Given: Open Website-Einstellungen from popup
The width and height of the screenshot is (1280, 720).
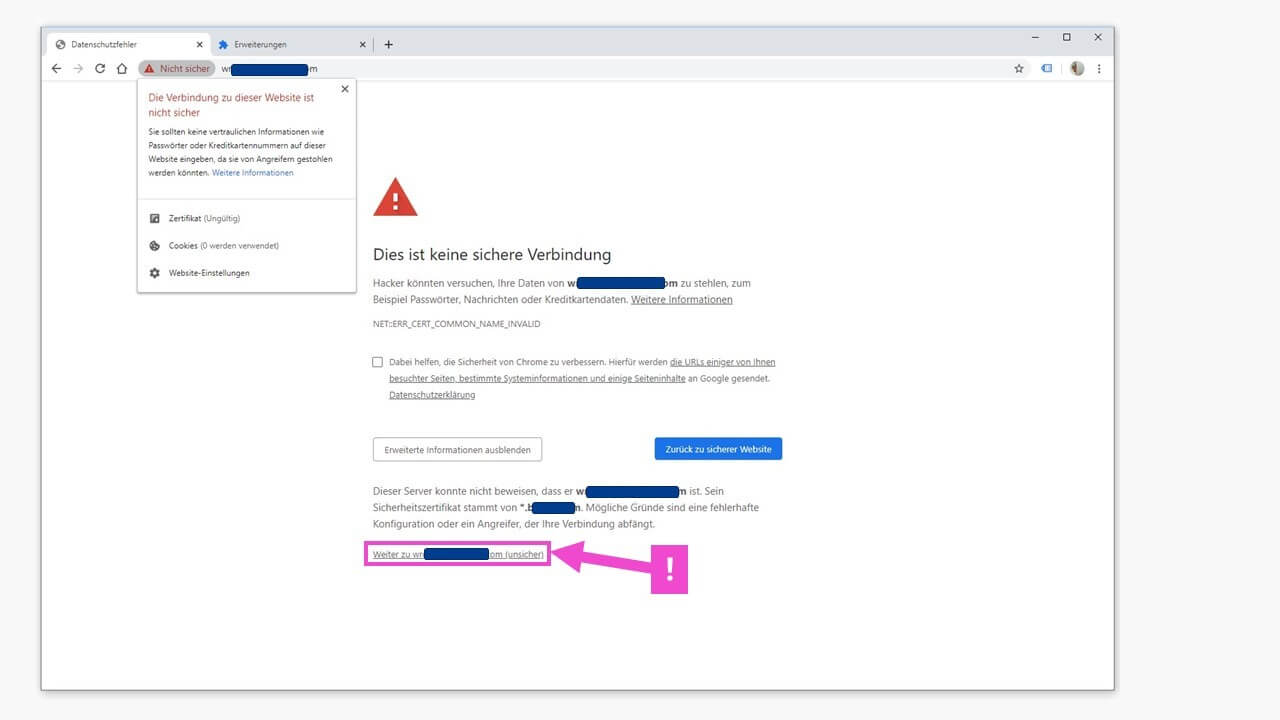Looking at the screenshot, I should point(209,273).
